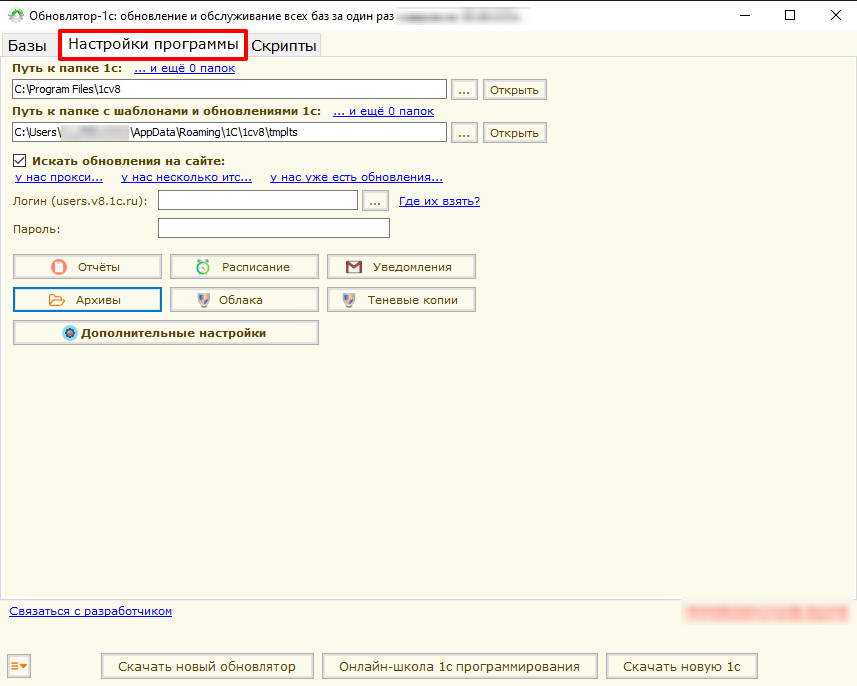Click the Логин input field

[258, 200]
